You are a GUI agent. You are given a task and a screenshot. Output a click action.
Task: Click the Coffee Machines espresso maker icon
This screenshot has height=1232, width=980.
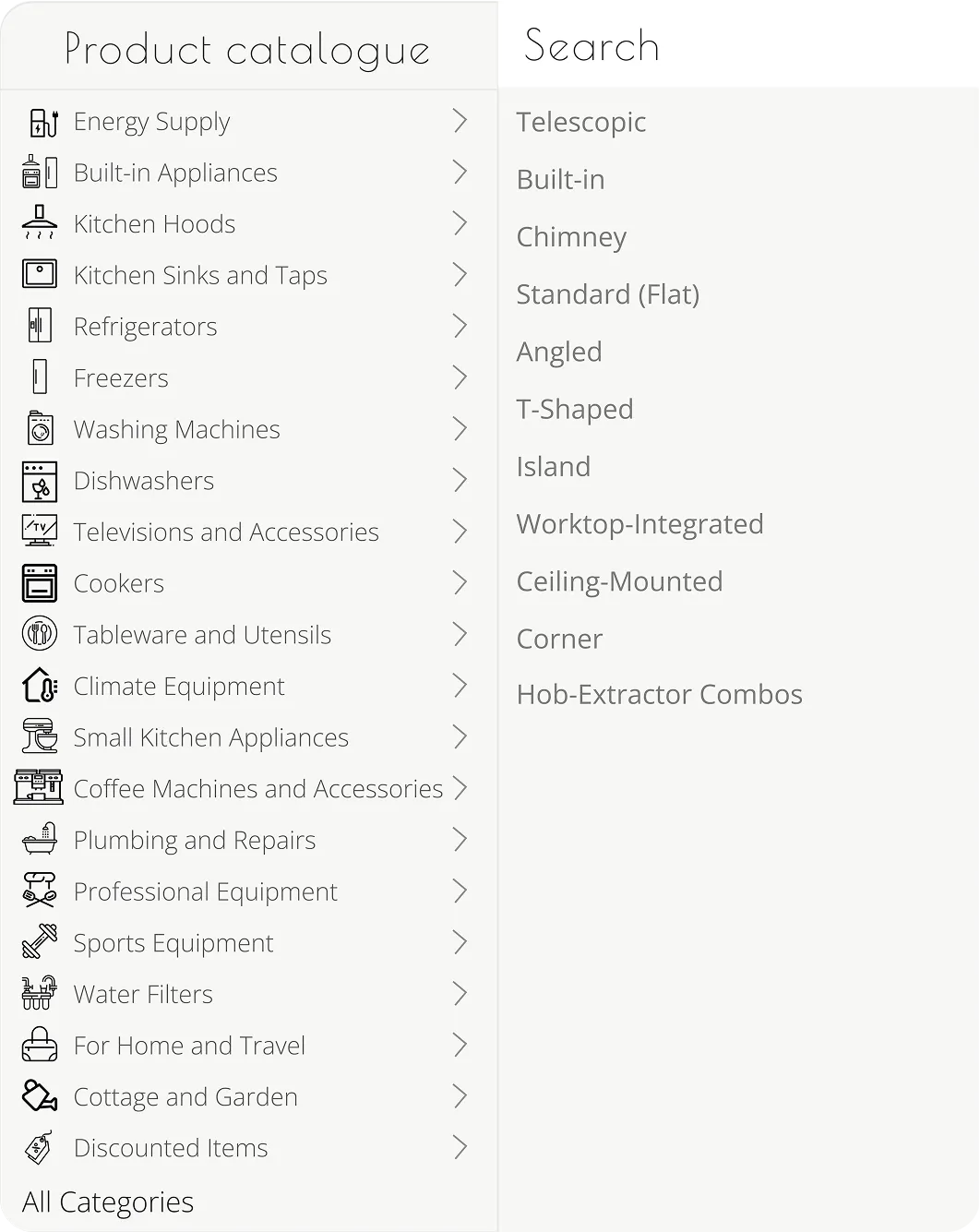pos(40,788)
